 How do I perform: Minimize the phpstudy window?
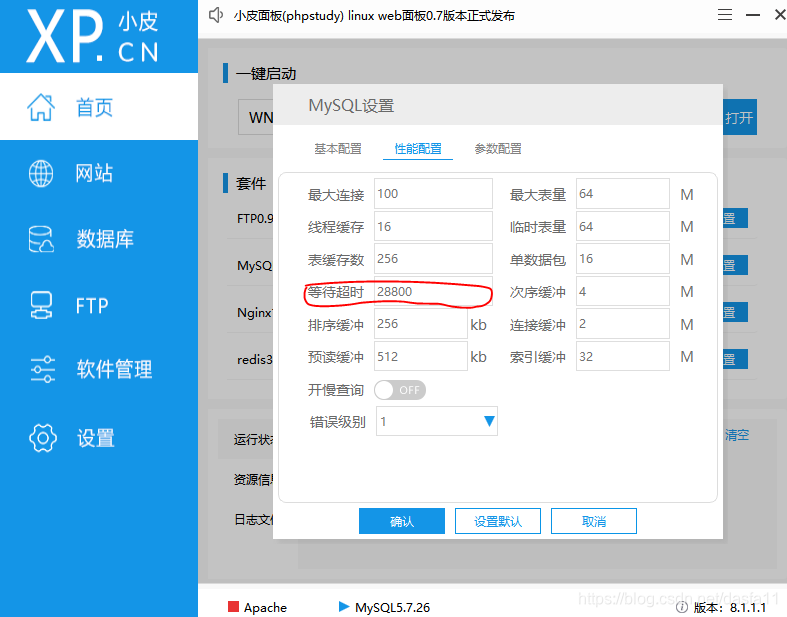pos(752,15)
